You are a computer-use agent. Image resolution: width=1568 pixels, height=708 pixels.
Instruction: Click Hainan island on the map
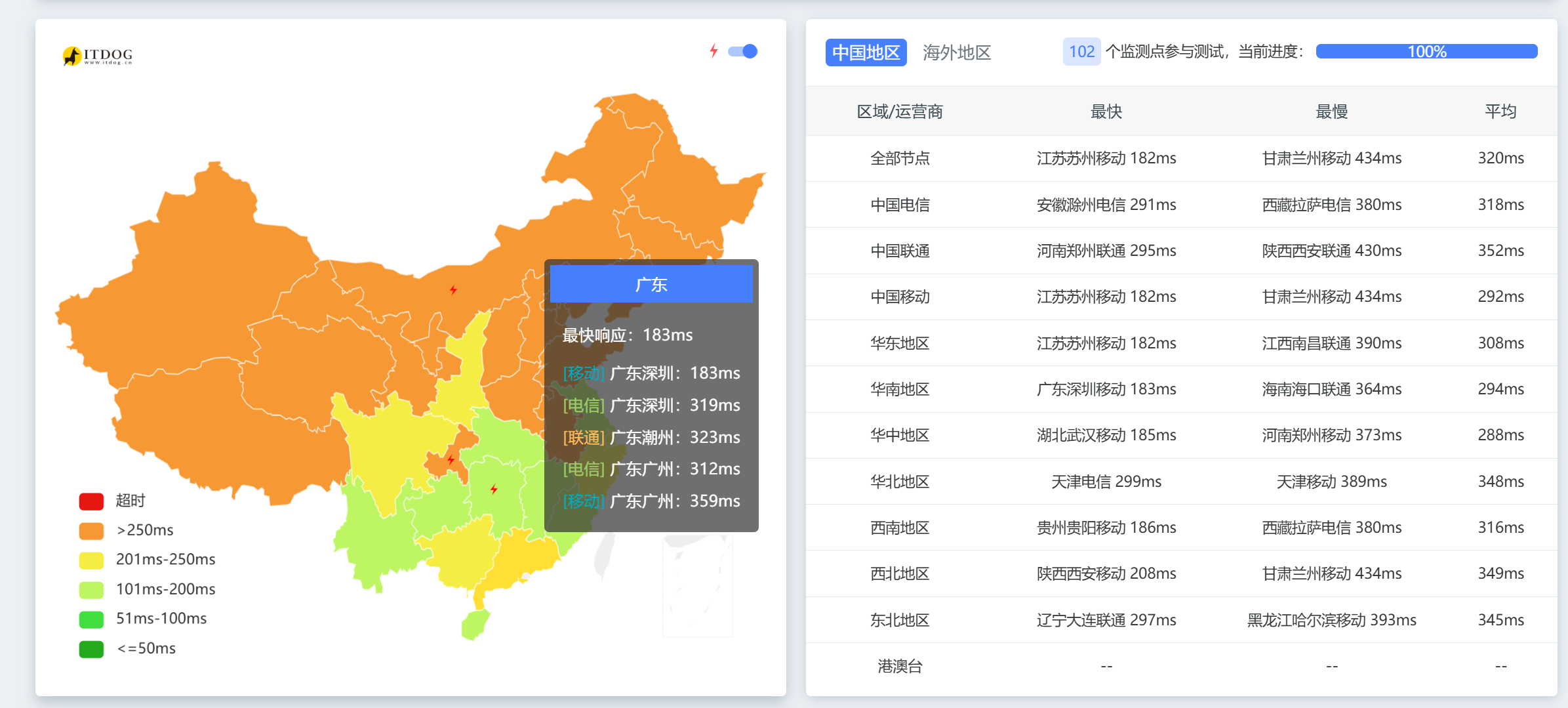pos(475,625)
